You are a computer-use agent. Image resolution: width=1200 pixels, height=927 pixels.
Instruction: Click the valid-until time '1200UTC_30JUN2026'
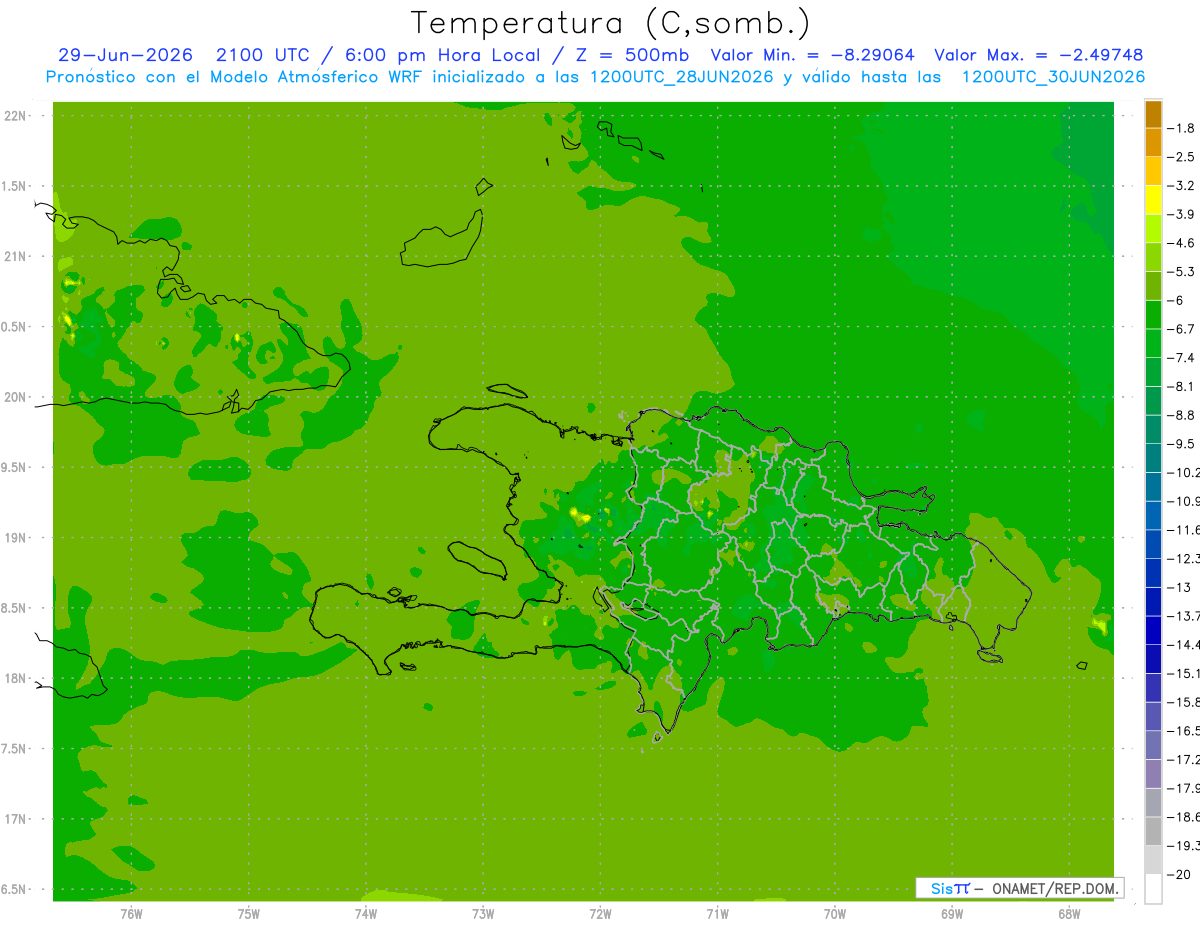point(1053,77)
